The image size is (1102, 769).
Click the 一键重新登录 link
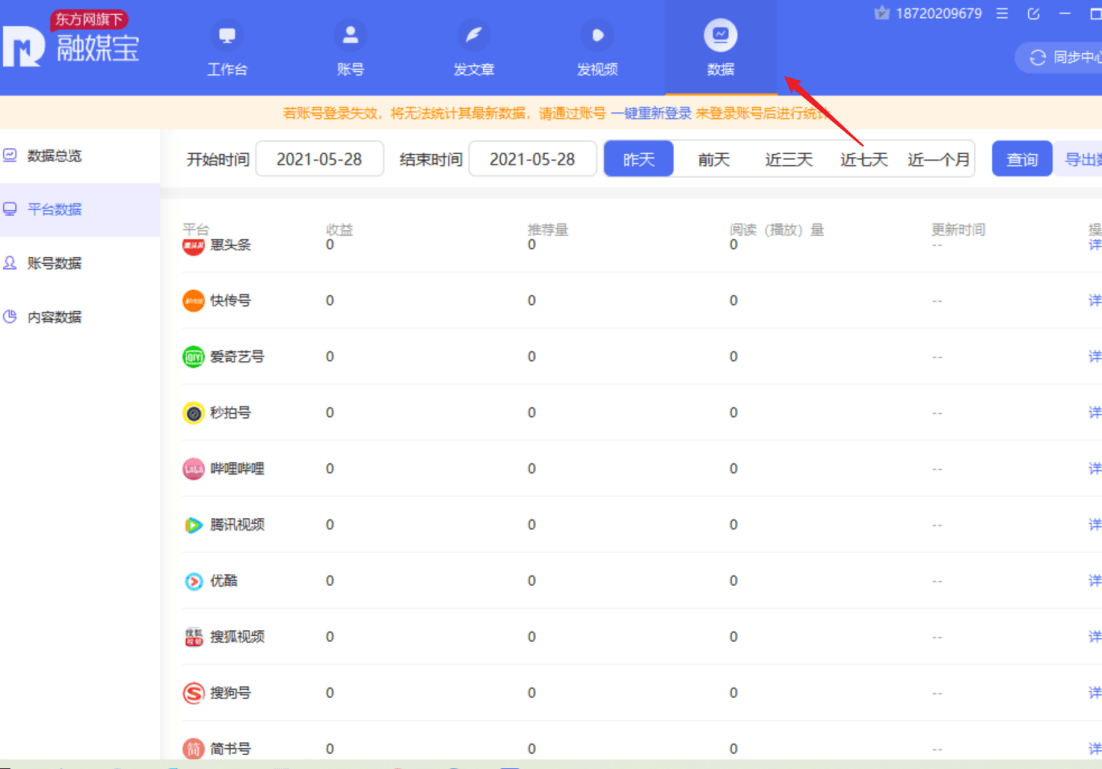point(651,113)
